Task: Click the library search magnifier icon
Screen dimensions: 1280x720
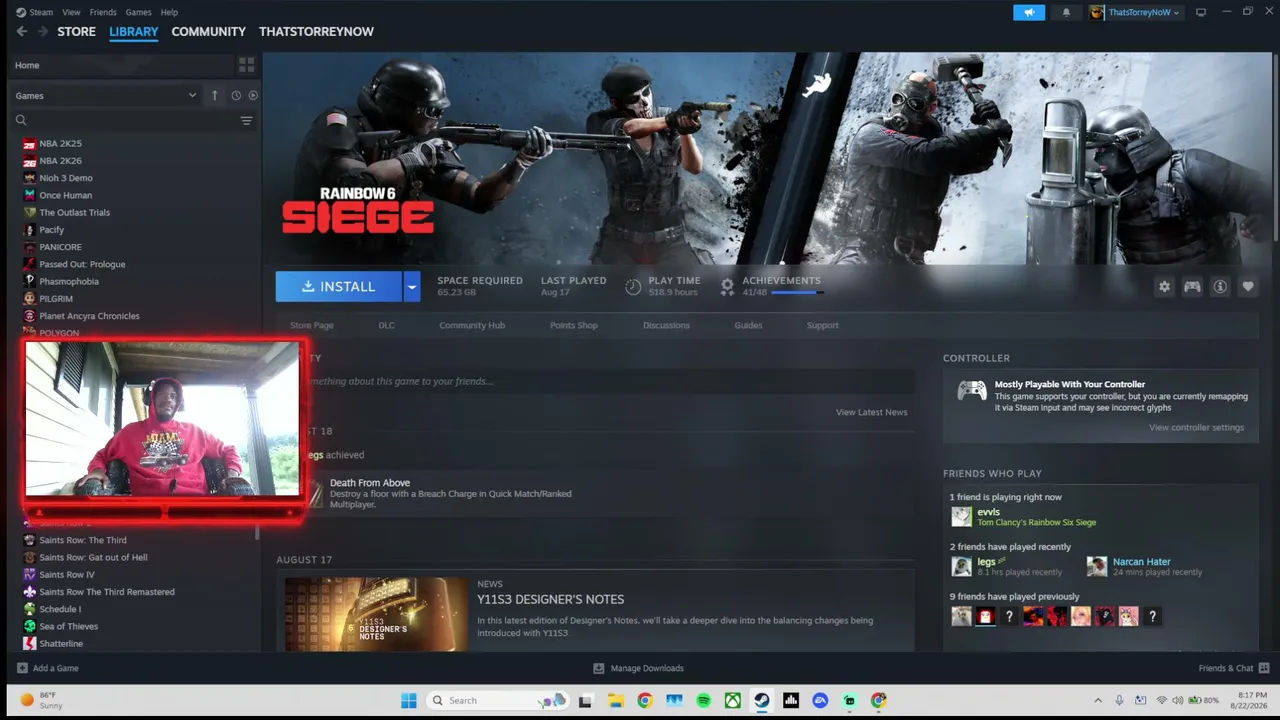Action: coord(20,121)
